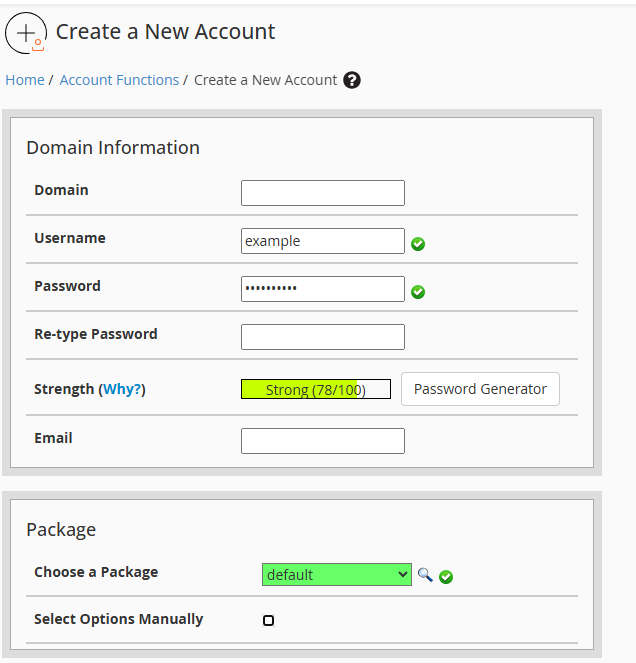The width and height of the screenshot is (636, 663).
Task: Click the Why? strength link
Action: coord(122,389)
